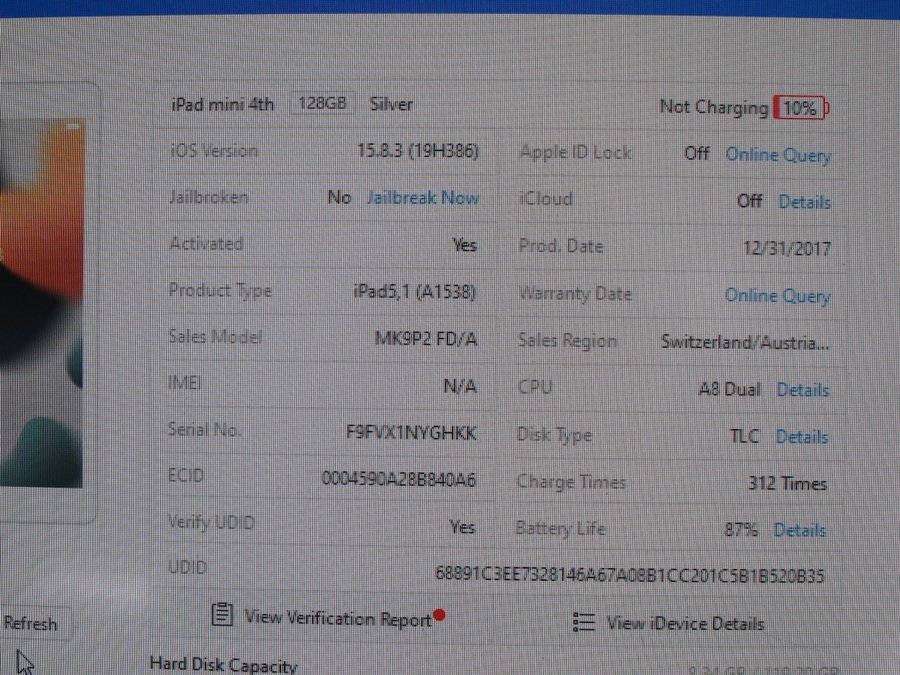Click the verification report document icon
This screenshot has width=900, height=675.
[223, 616]
